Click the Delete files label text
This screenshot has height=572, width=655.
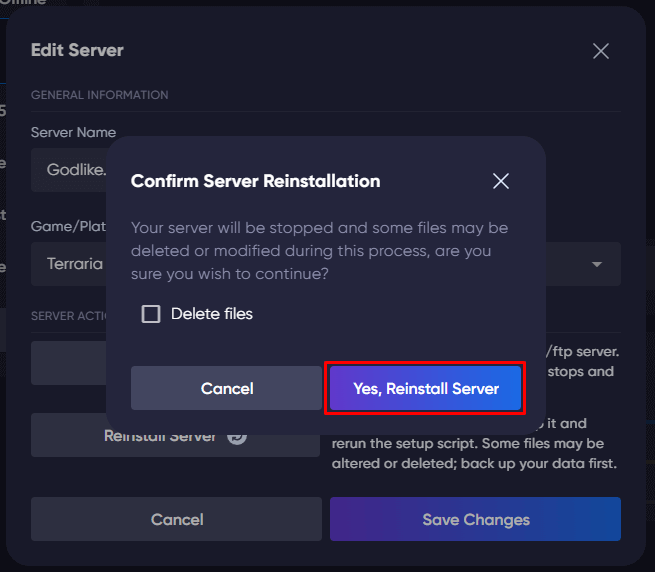(211, 314)
